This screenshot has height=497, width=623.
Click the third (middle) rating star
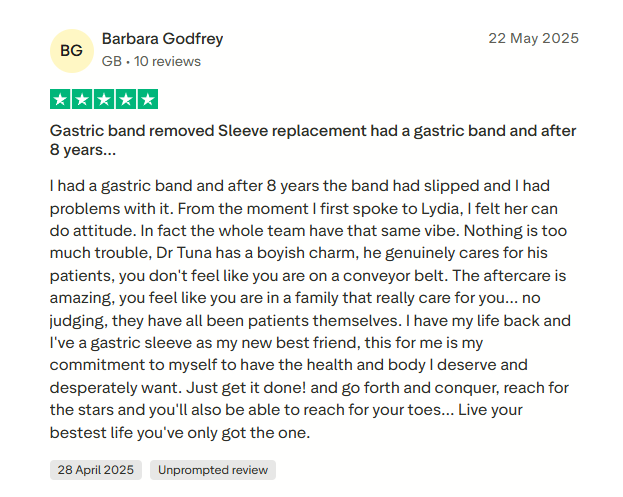[104, 99]
